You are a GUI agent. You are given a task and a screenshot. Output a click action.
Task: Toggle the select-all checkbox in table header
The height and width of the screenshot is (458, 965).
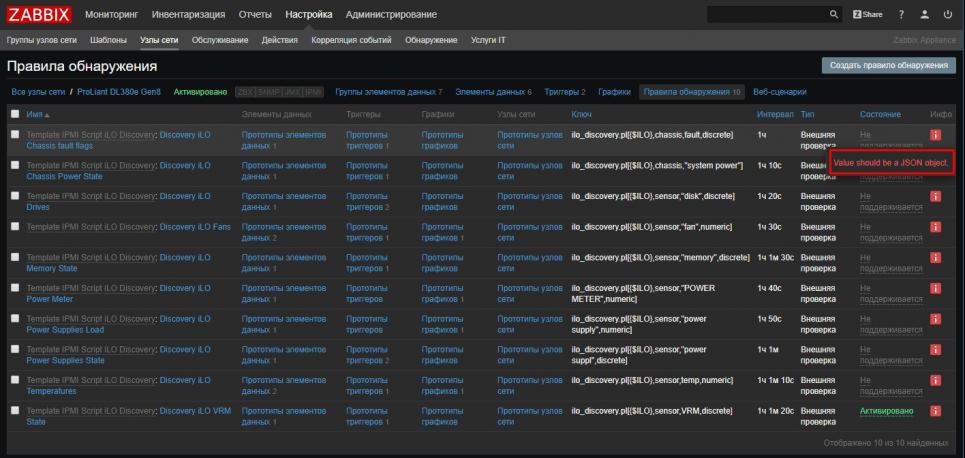15,114
